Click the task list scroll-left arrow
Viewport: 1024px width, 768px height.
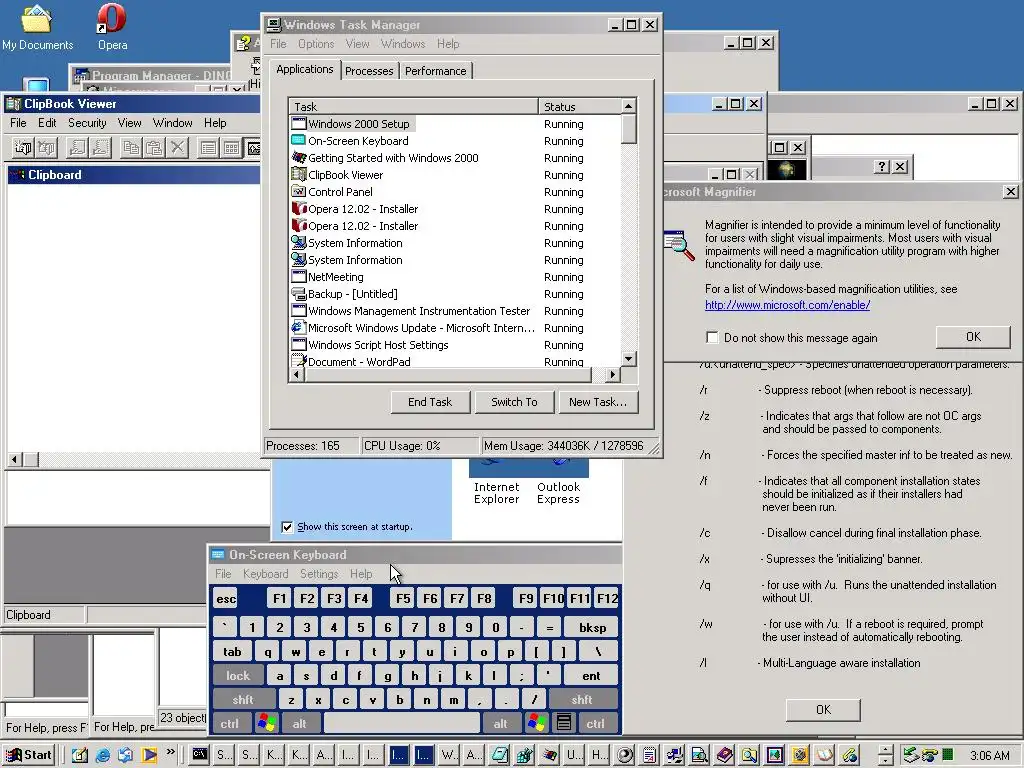(x=296, y=374)
